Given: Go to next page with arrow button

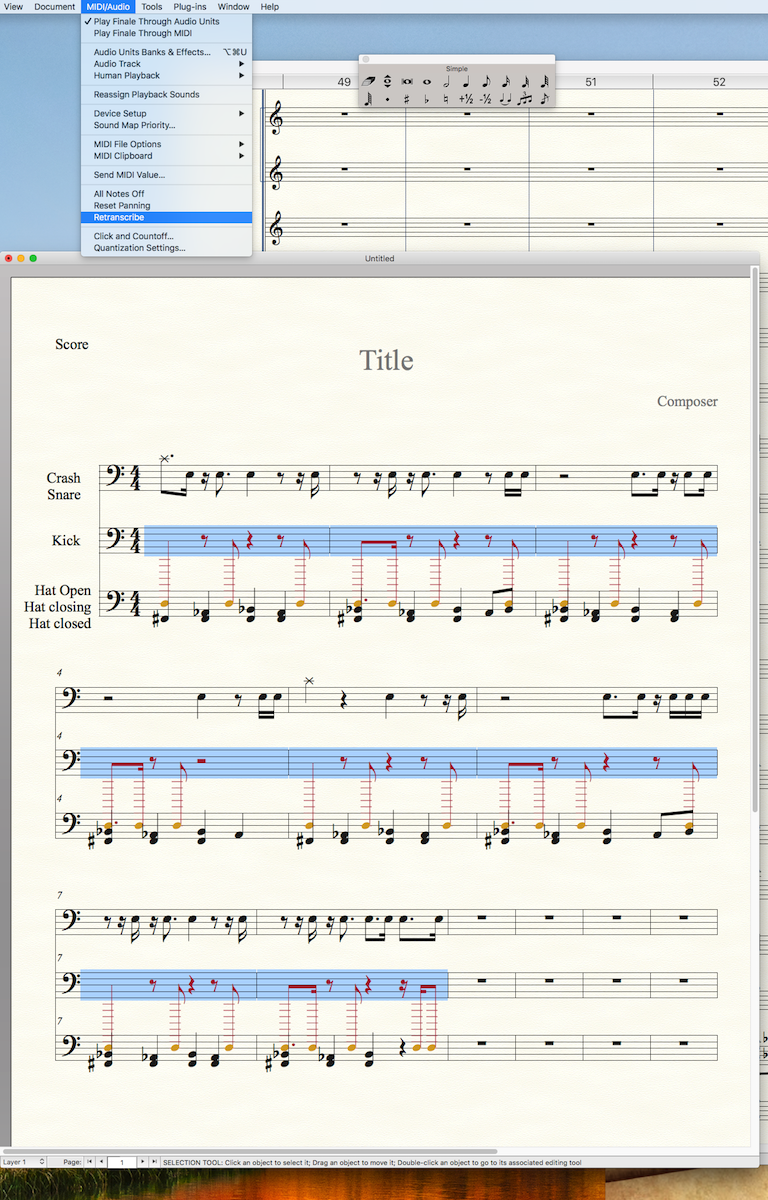Looking at the screenshot, I should coord(142,1161).
